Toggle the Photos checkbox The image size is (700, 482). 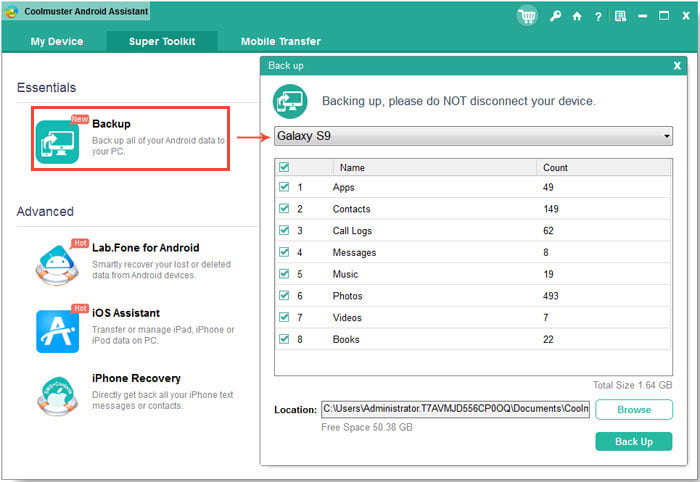point(284,296)
